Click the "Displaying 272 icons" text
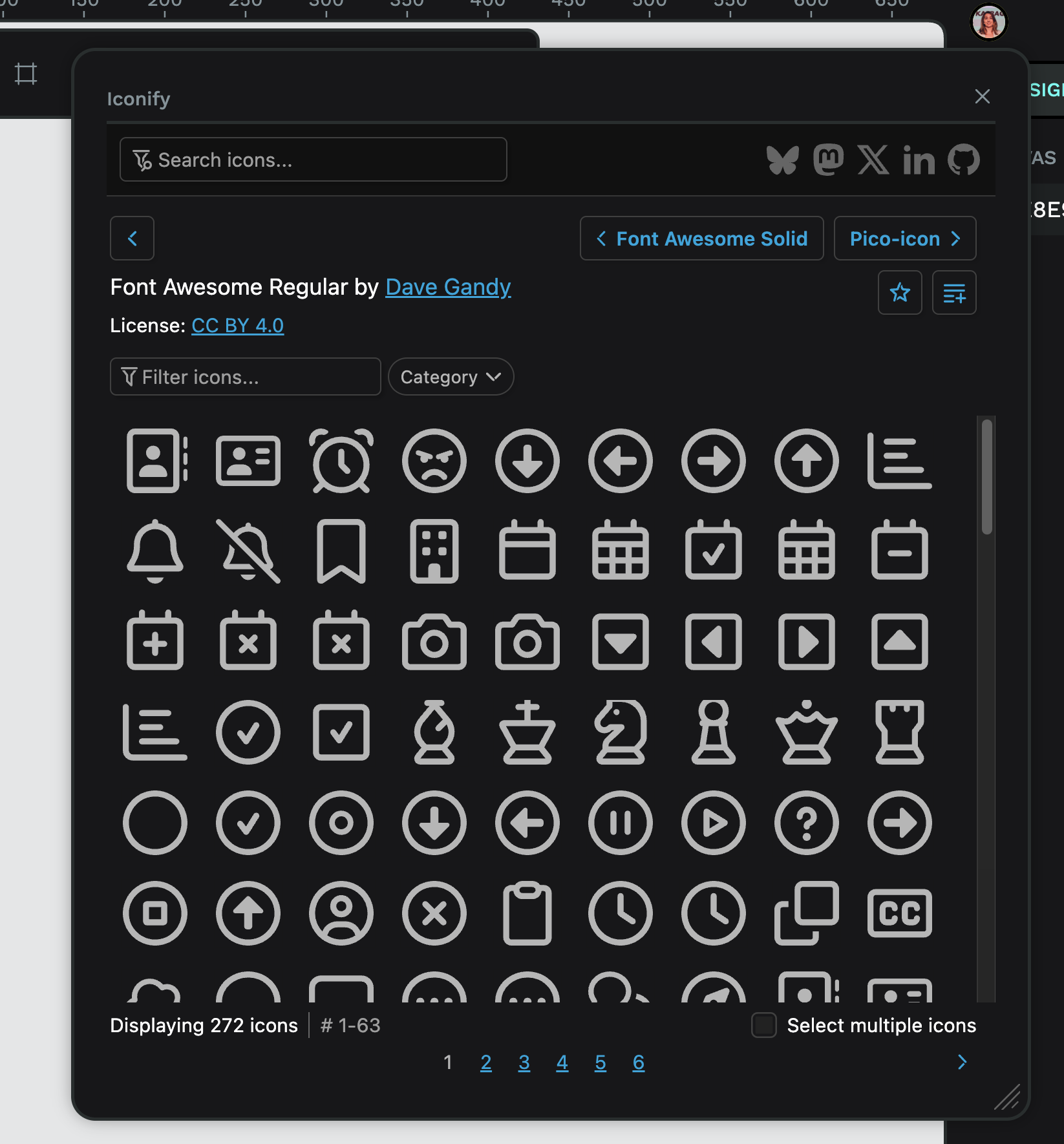 point(204,1025)
